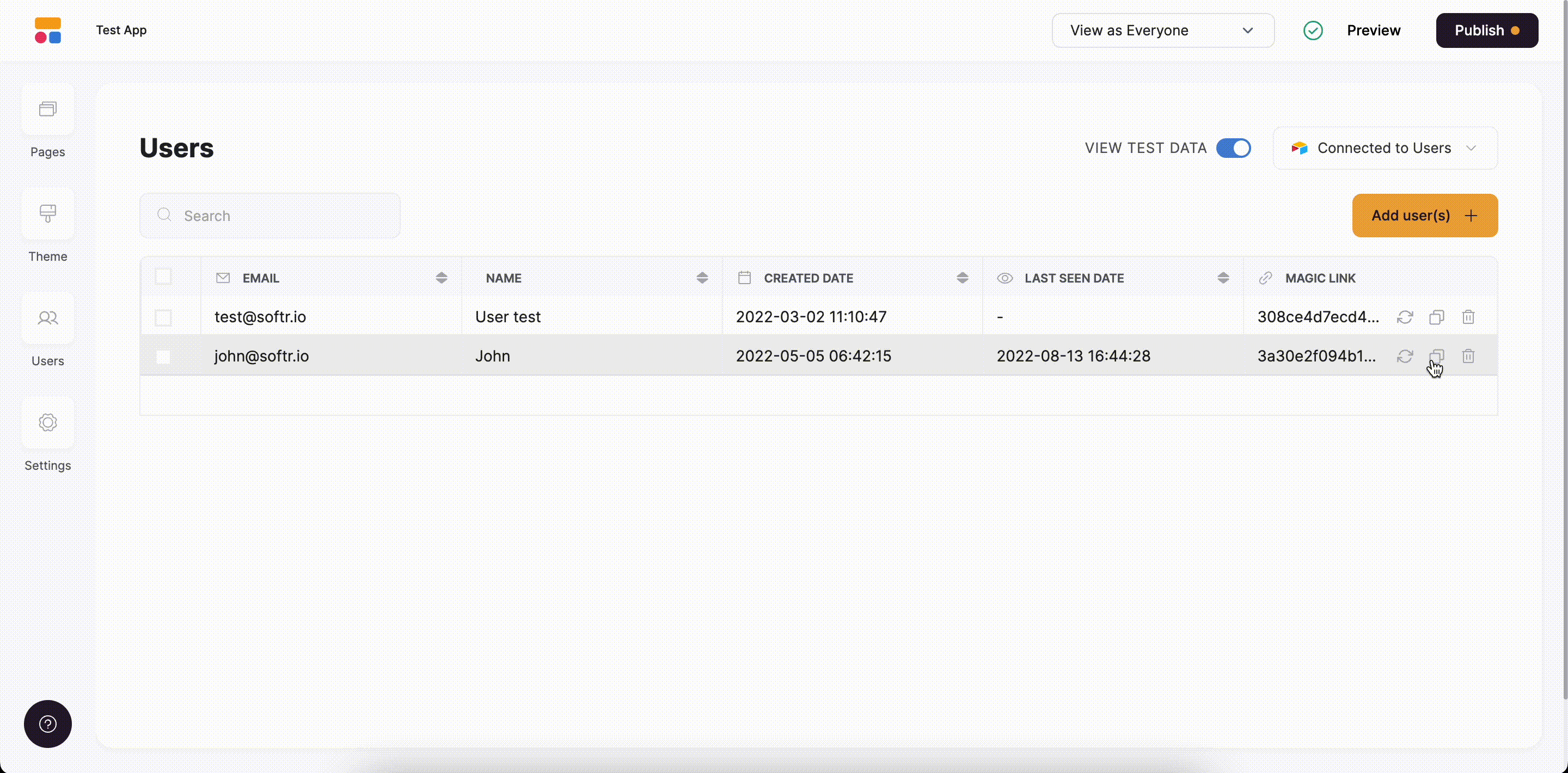Regenerate magic link for test@softr.io

1405,317
